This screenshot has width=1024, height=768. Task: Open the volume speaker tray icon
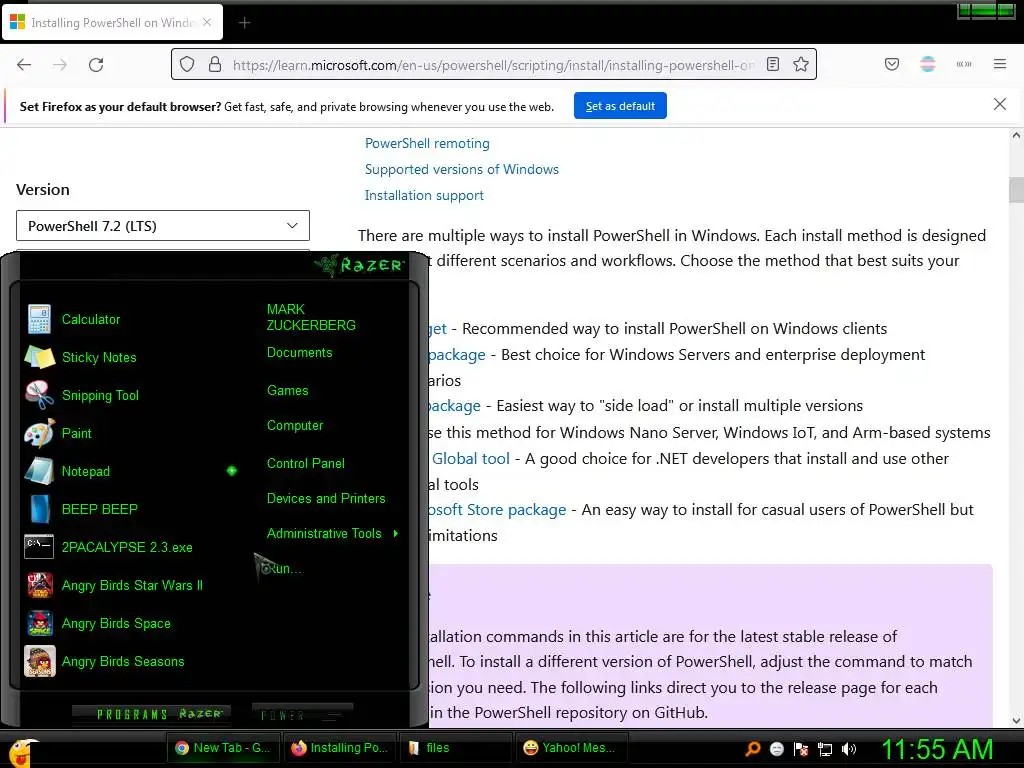pyautogui.click(x=849, y=749)
